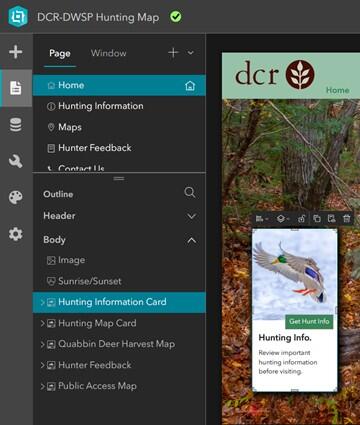Viewport: 360px width, 425px height.
Task: Expand the Public Access Map node
Action: tap(42, 386)
